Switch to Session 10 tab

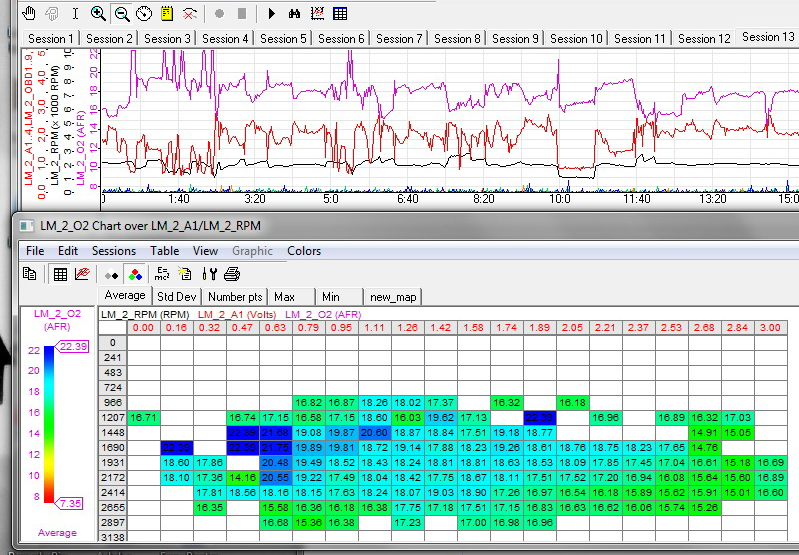point(576,39)
